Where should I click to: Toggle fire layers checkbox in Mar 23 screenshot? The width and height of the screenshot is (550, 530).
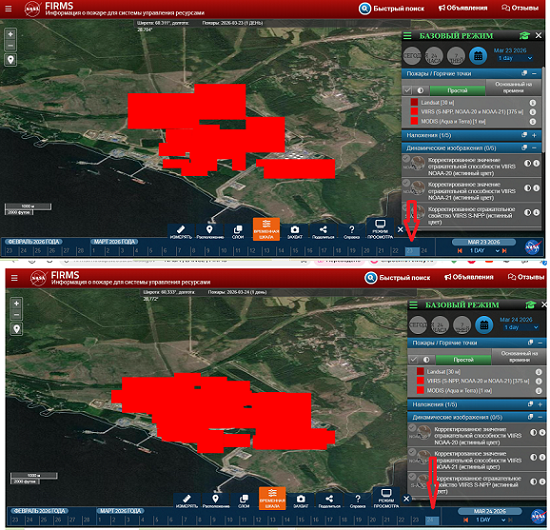[407, 90]
